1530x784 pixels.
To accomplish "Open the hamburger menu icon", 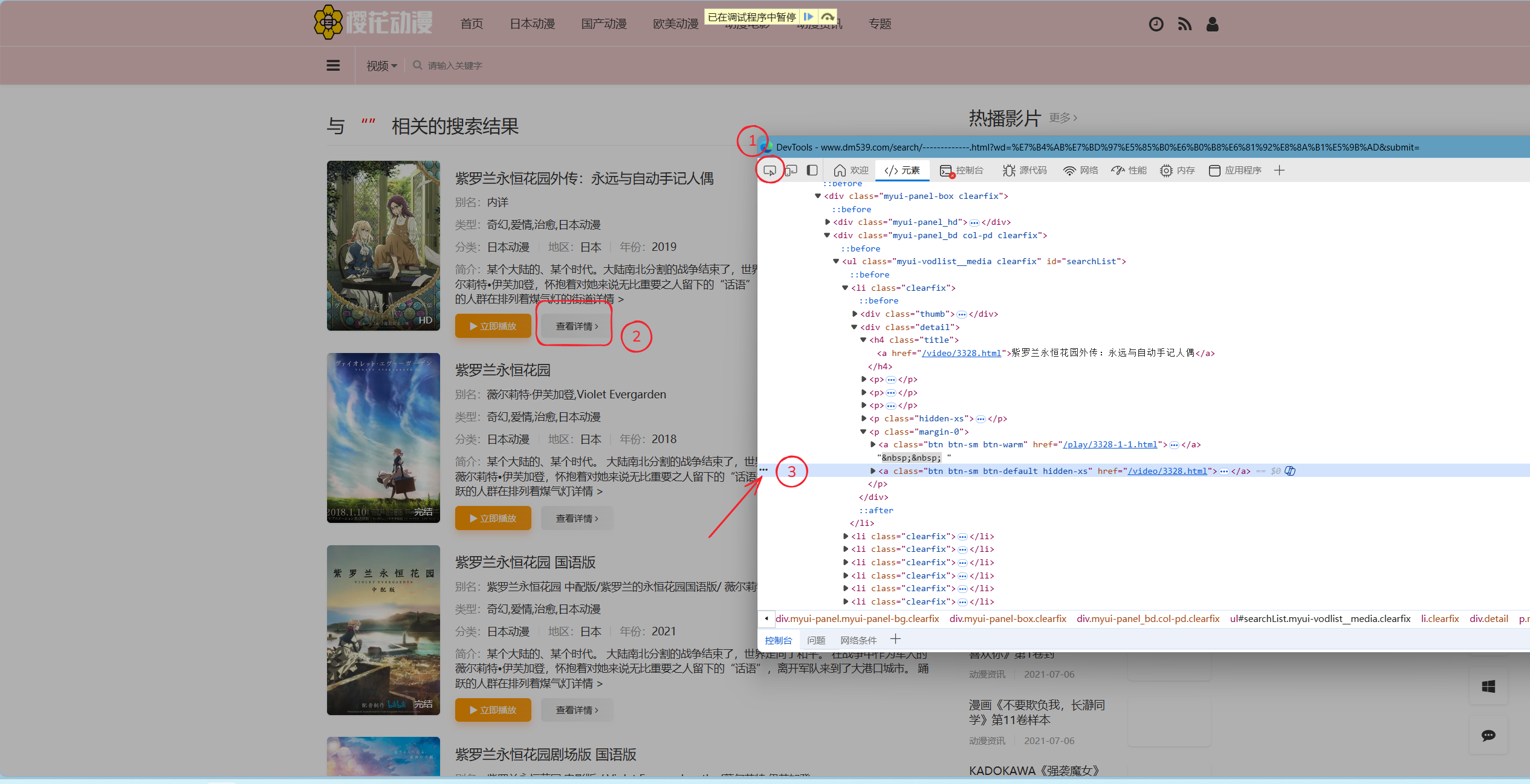I will tap(333, 65).
